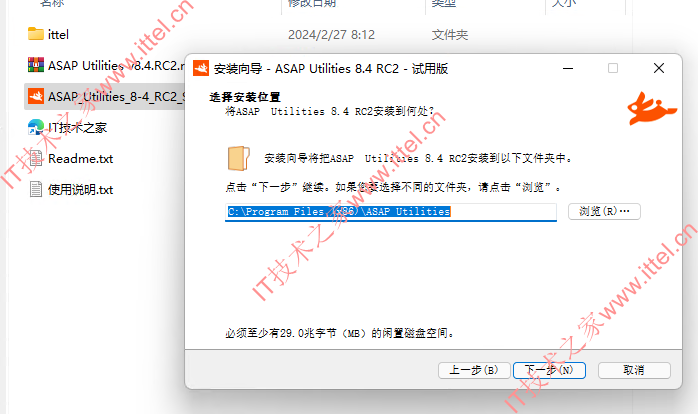Select the ASAP Utilities v8.4.RC2 archive file name
Image resolution: width=698 pixels, height=414 pixels.
[x=116, y=65]
